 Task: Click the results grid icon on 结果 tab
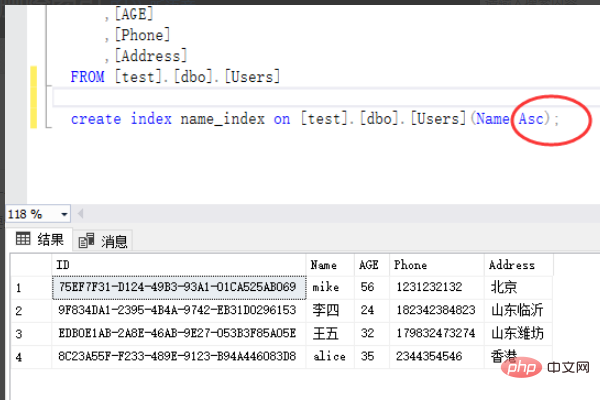(x=23, y=239)
